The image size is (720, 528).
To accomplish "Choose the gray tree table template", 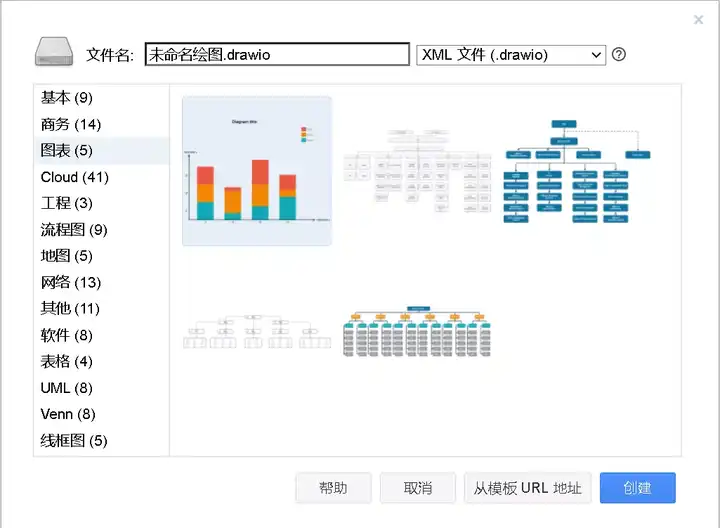I will click(x=257, y=331).
